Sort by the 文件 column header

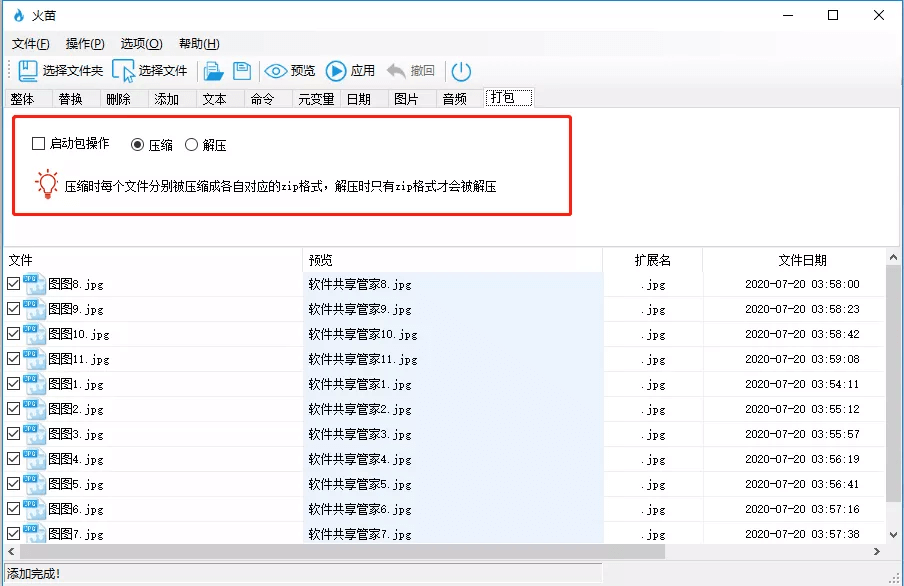coord(152,260)
